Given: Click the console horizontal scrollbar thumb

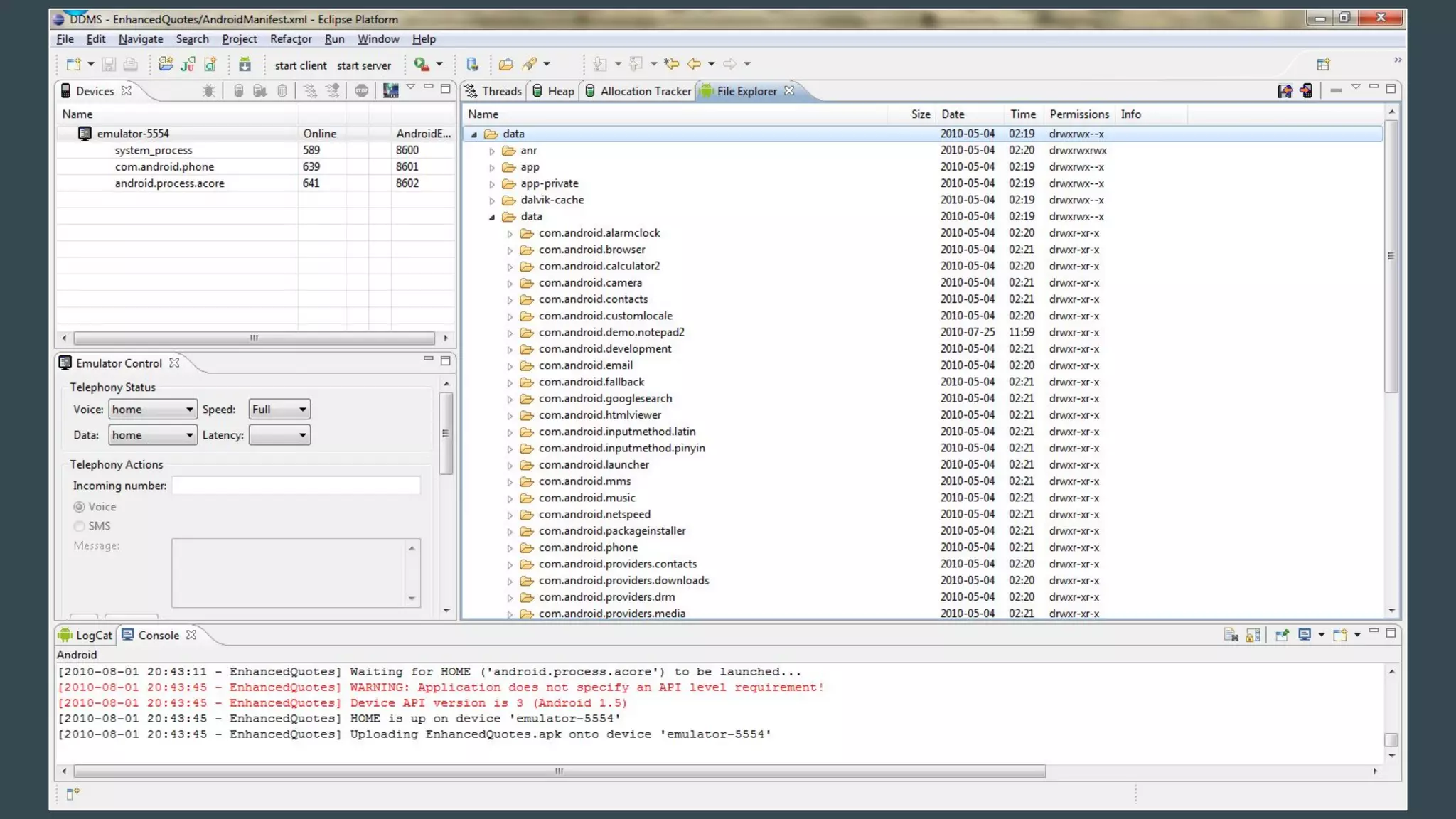Looking at the screenshot, I should coord(559,771).
